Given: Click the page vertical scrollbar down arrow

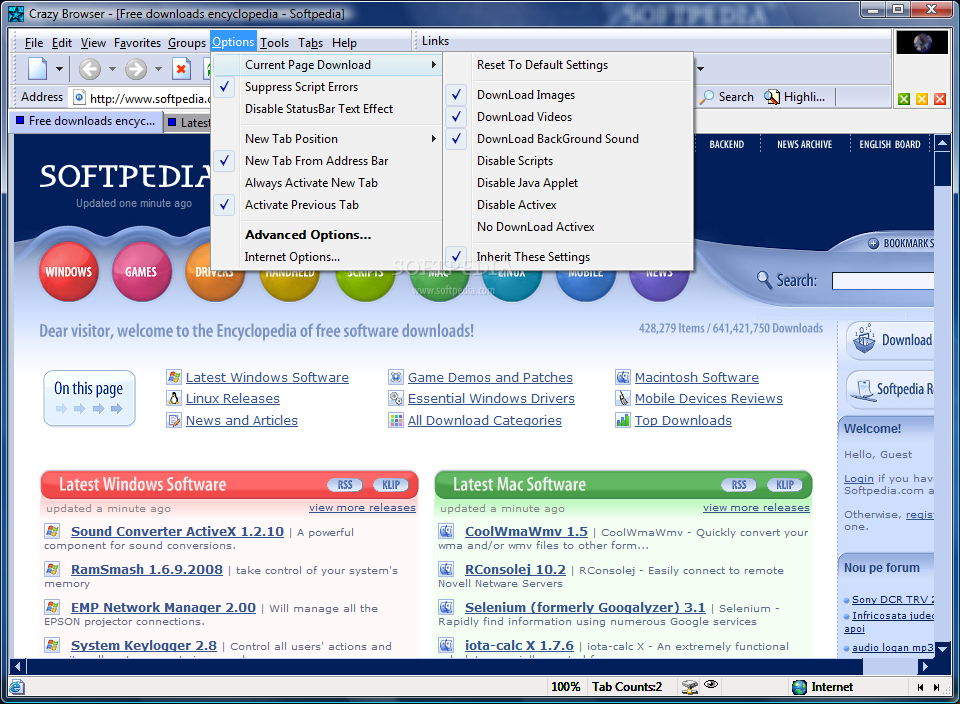Looking at the screenshot, I should (942, 648).
